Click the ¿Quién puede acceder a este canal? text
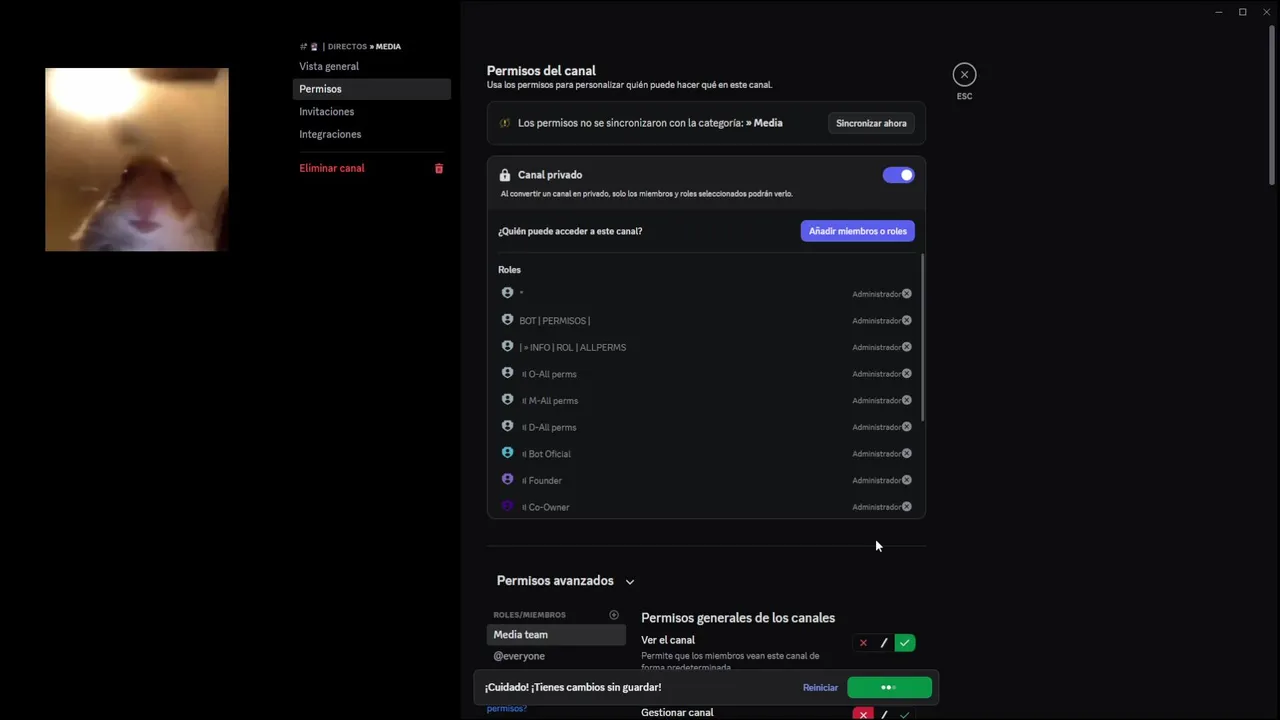 (x=570, y=231)
